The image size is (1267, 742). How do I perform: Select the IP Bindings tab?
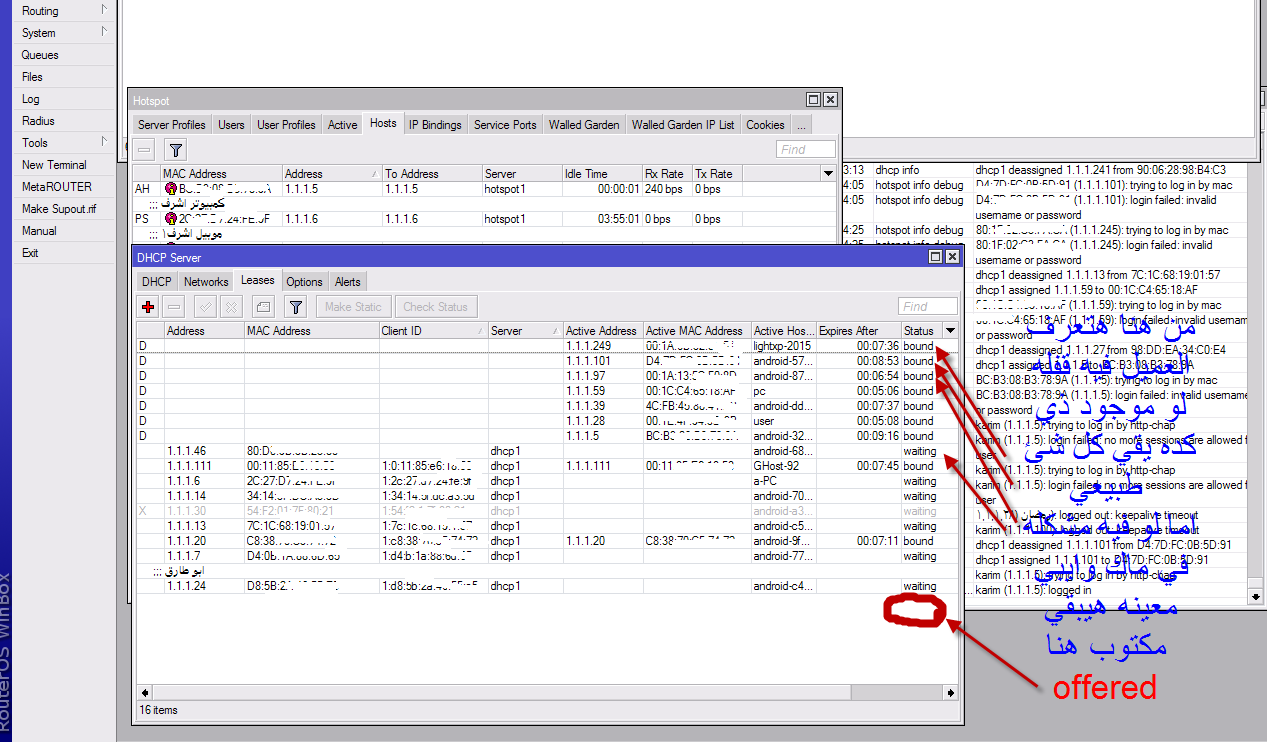tap(435, 125)
